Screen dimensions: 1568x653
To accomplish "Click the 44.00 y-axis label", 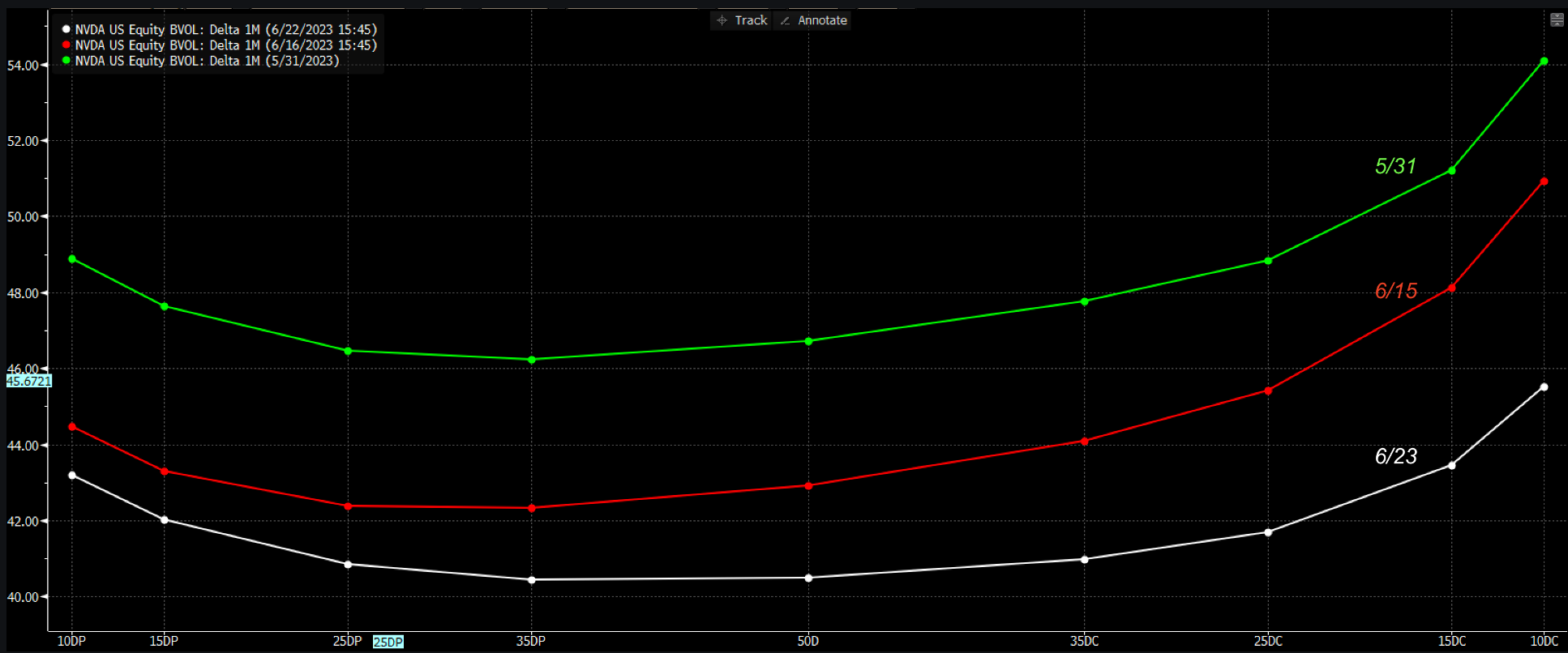I will (x=23, y=446).
